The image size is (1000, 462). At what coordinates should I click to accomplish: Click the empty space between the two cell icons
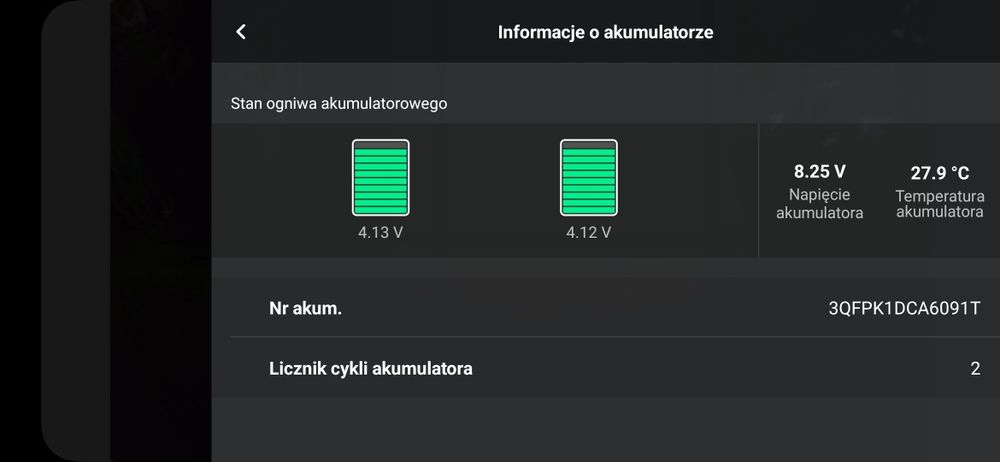click(x=484, y=180)
